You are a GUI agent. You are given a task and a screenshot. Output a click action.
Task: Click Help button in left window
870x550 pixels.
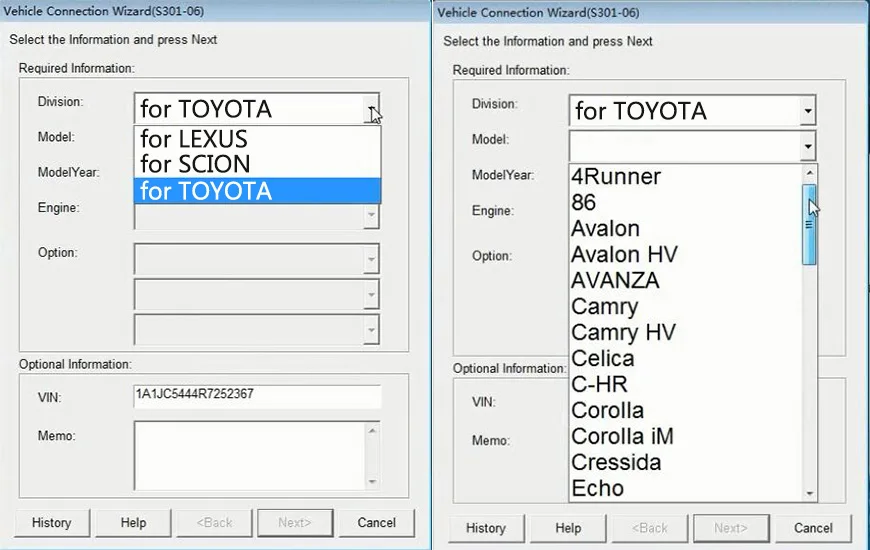[133, 523]
